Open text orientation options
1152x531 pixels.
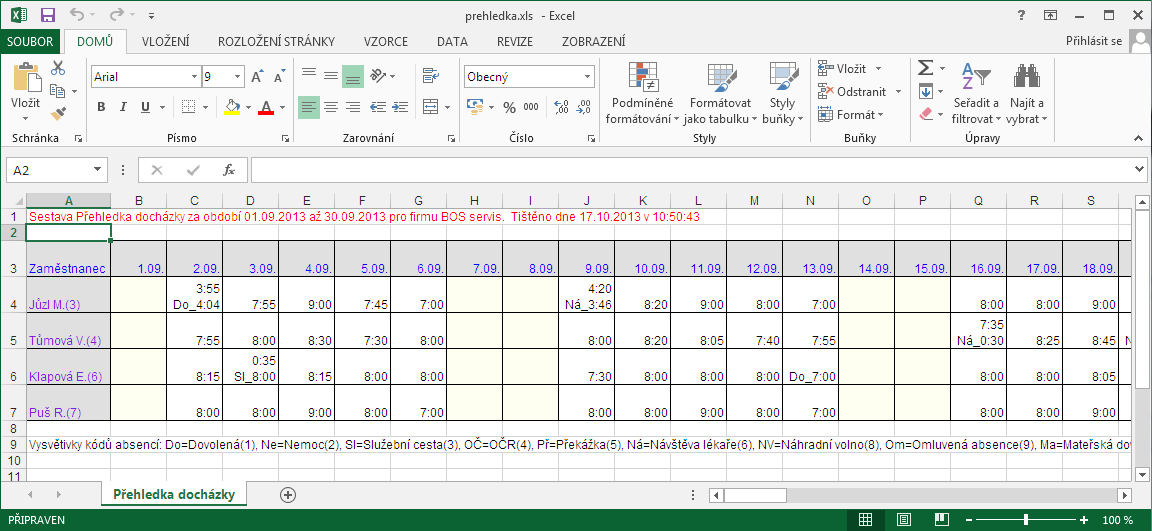(x=381, y=76)
